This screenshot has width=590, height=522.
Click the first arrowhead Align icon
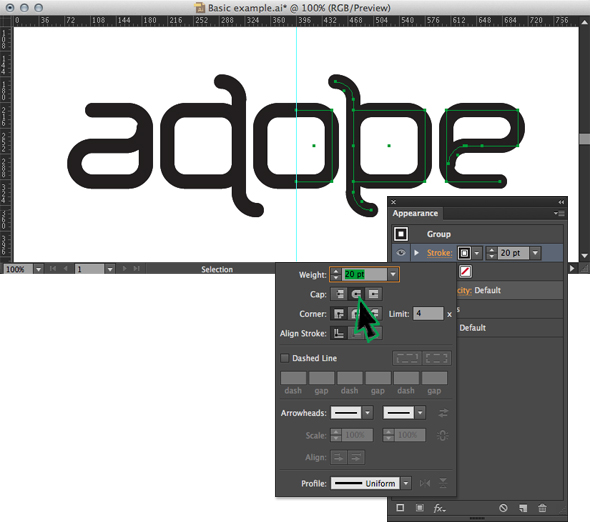pyautogui.click(x=339, y=457)
